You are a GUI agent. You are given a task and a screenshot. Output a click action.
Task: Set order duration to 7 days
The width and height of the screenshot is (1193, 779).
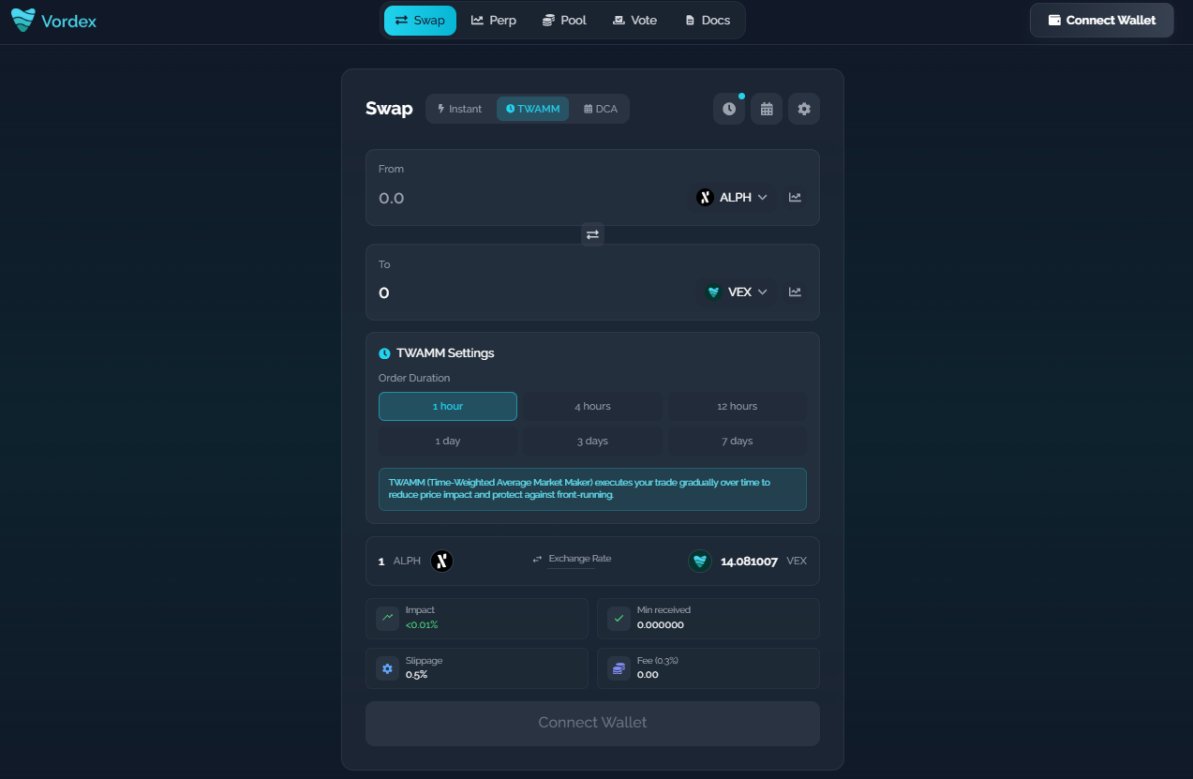[x=736, y=441]
